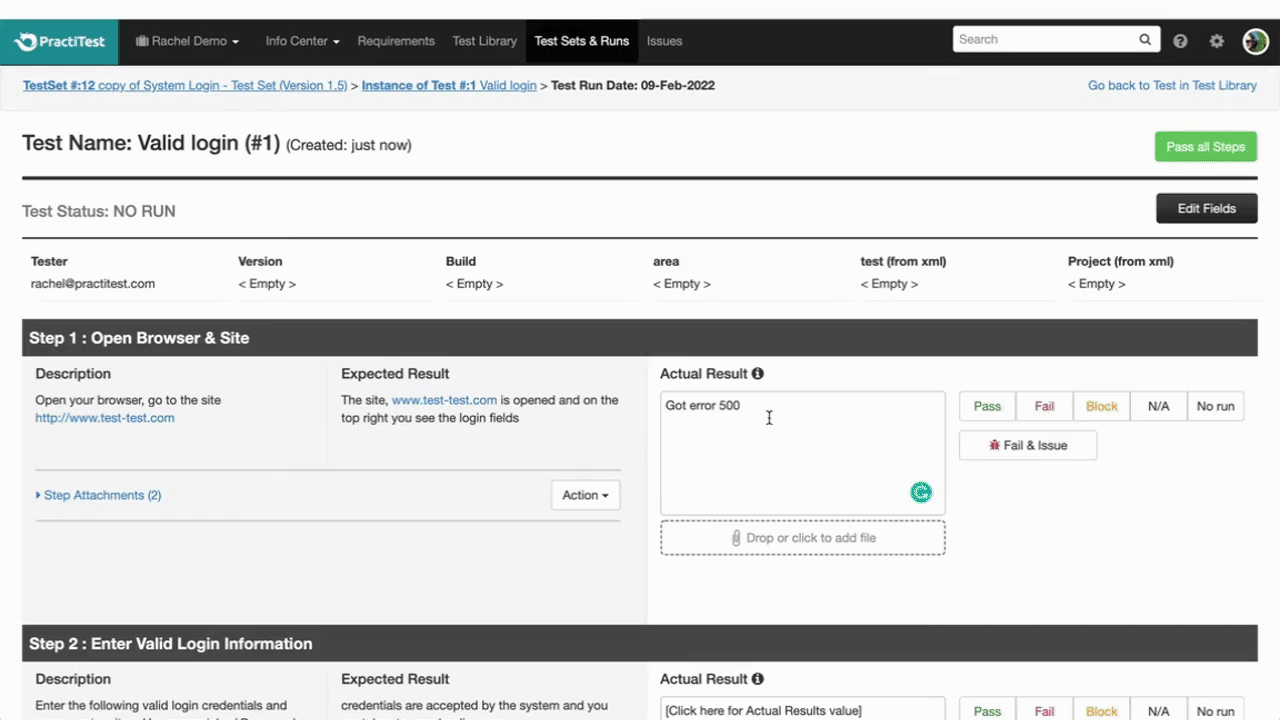Set Step 1 status to Block
The height and width of the screenshot is (720, 1280).
click(1101, 406)
